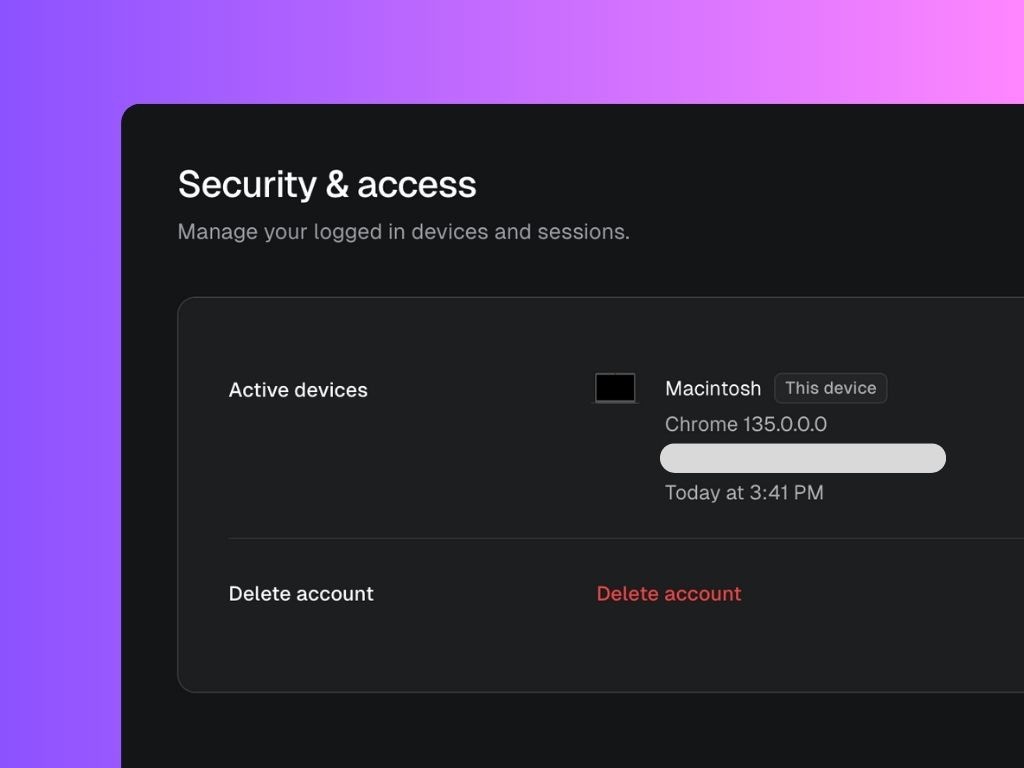Select the "This device" indicator tag
This screenshot has height=768, width=1024.
click(x=830, y=388)
